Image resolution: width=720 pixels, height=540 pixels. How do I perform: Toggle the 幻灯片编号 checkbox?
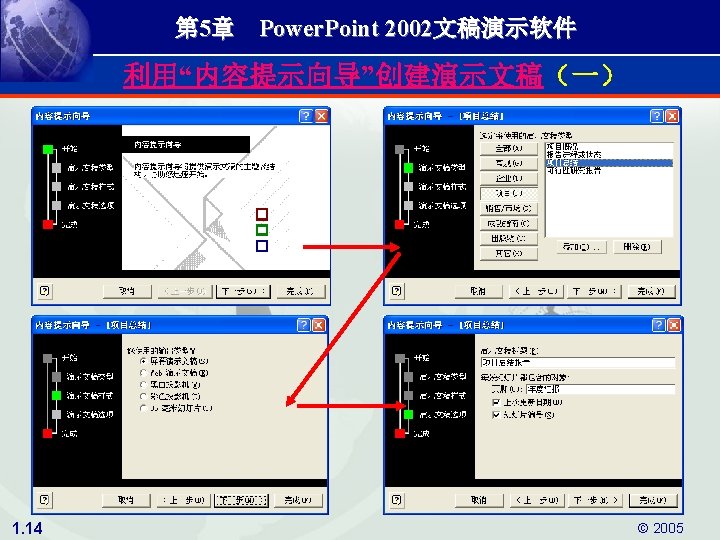tap(496, 415)
